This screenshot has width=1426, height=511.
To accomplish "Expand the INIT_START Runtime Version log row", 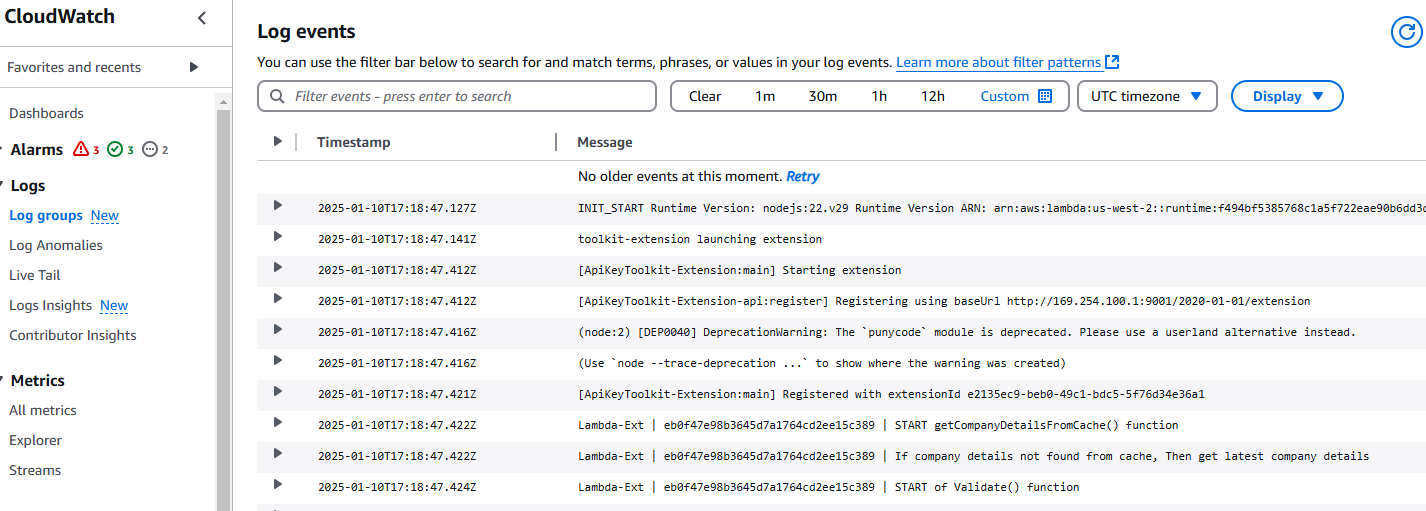I will 278,206.
